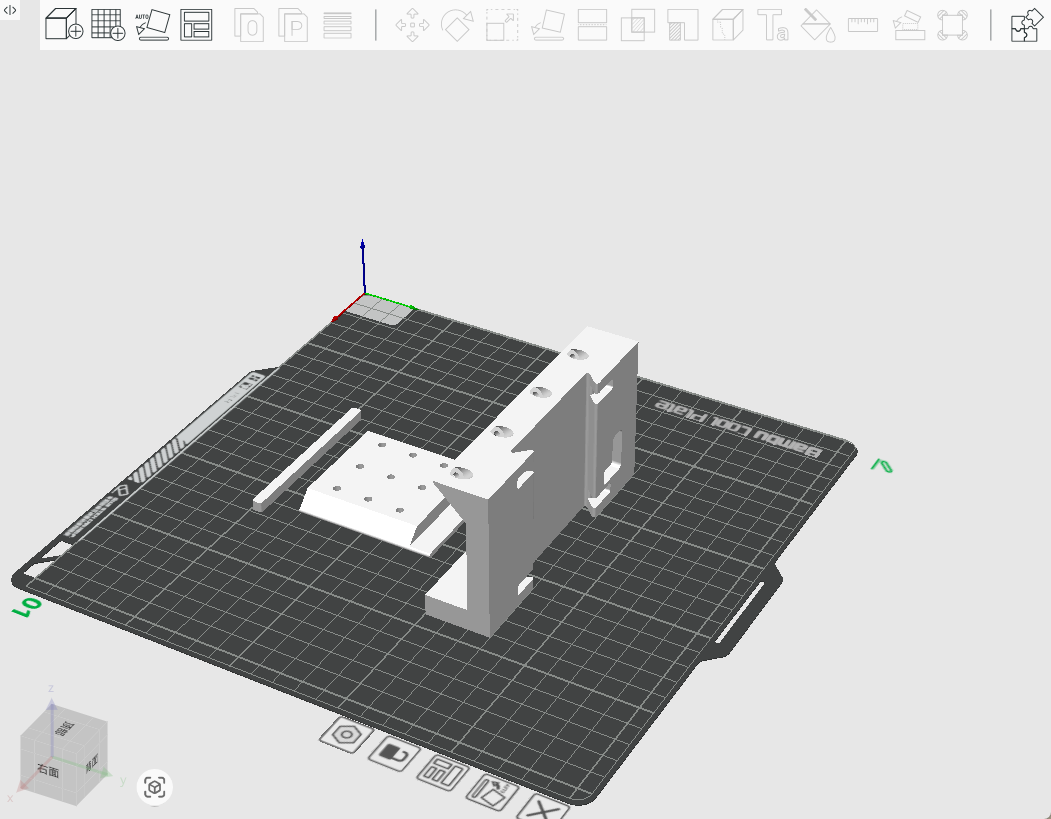Screen dimensions: 1051x819
Task: Run Auto orient from the toolbar
Action: [152, 25]
